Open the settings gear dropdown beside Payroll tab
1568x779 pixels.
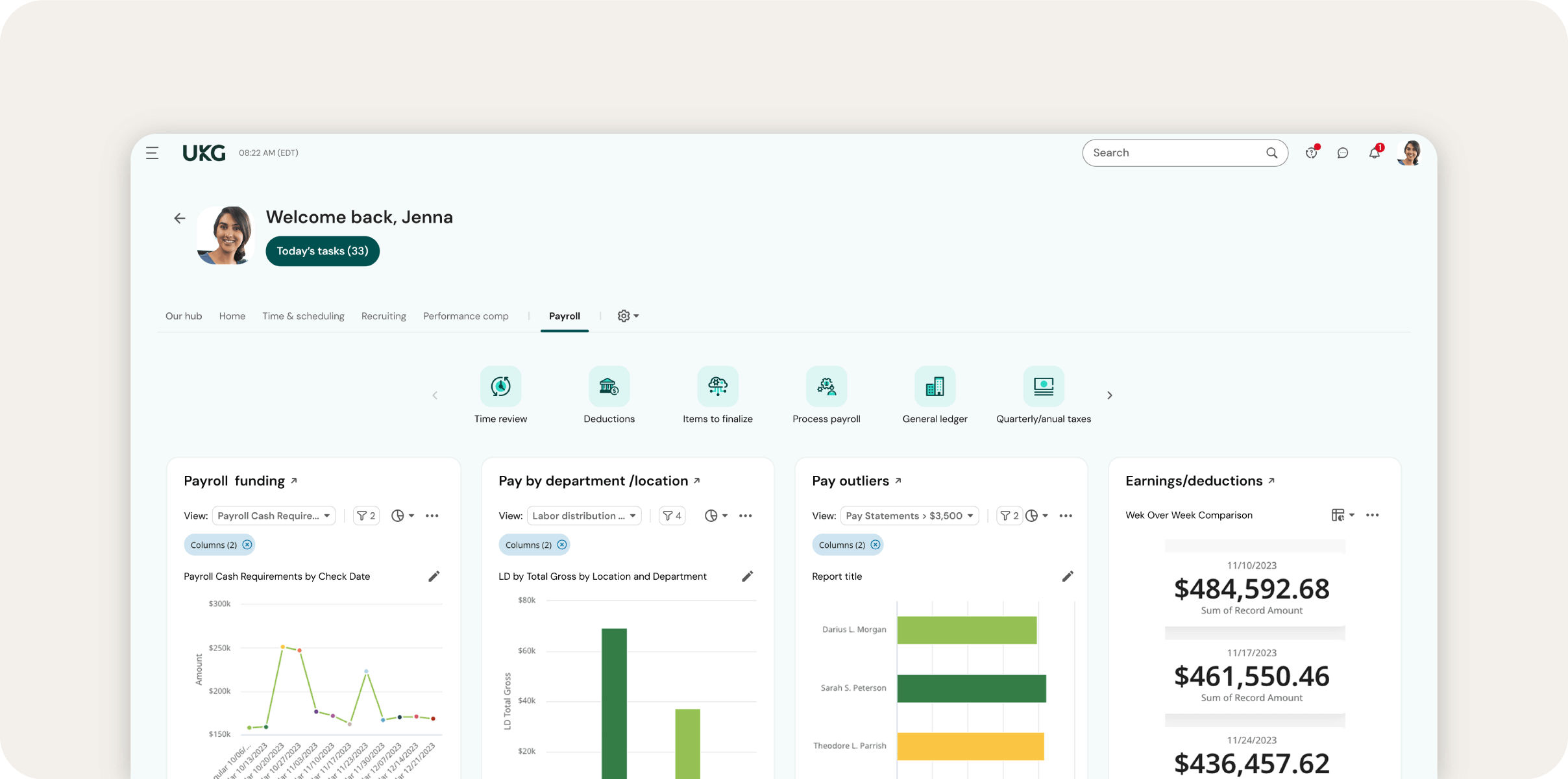click(x=627, y=315)
